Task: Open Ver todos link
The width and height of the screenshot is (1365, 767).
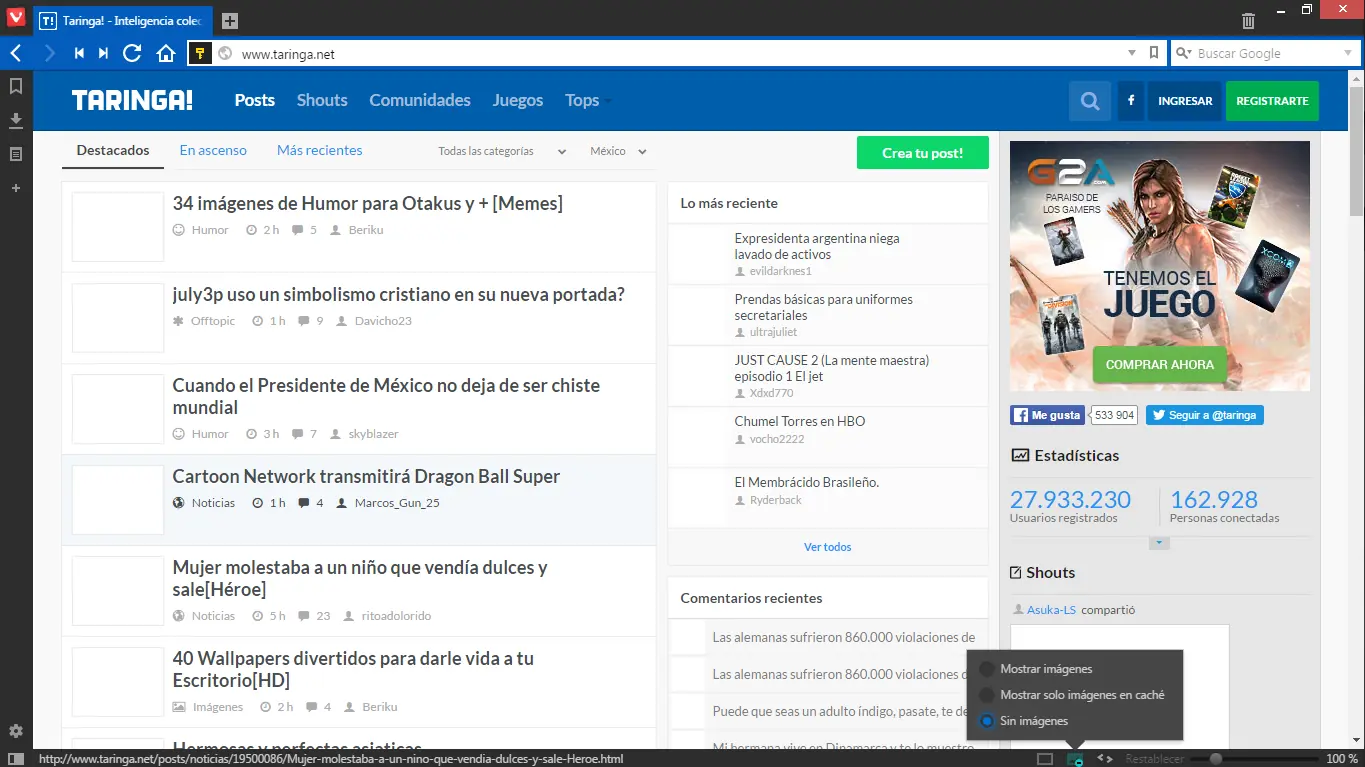Action: tap(827, 547)
